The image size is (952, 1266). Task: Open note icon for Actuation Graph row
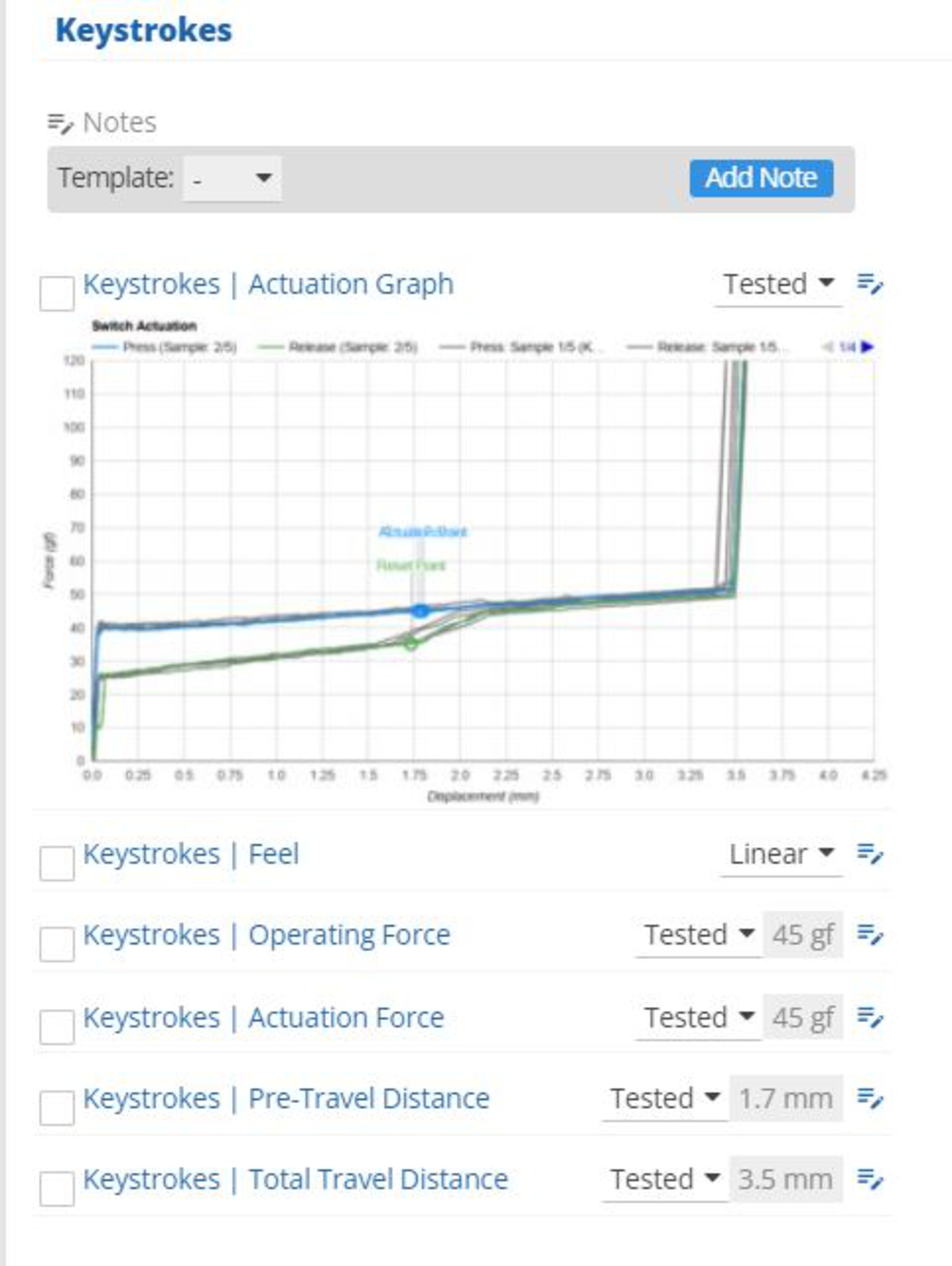click(x=870, y=283)
